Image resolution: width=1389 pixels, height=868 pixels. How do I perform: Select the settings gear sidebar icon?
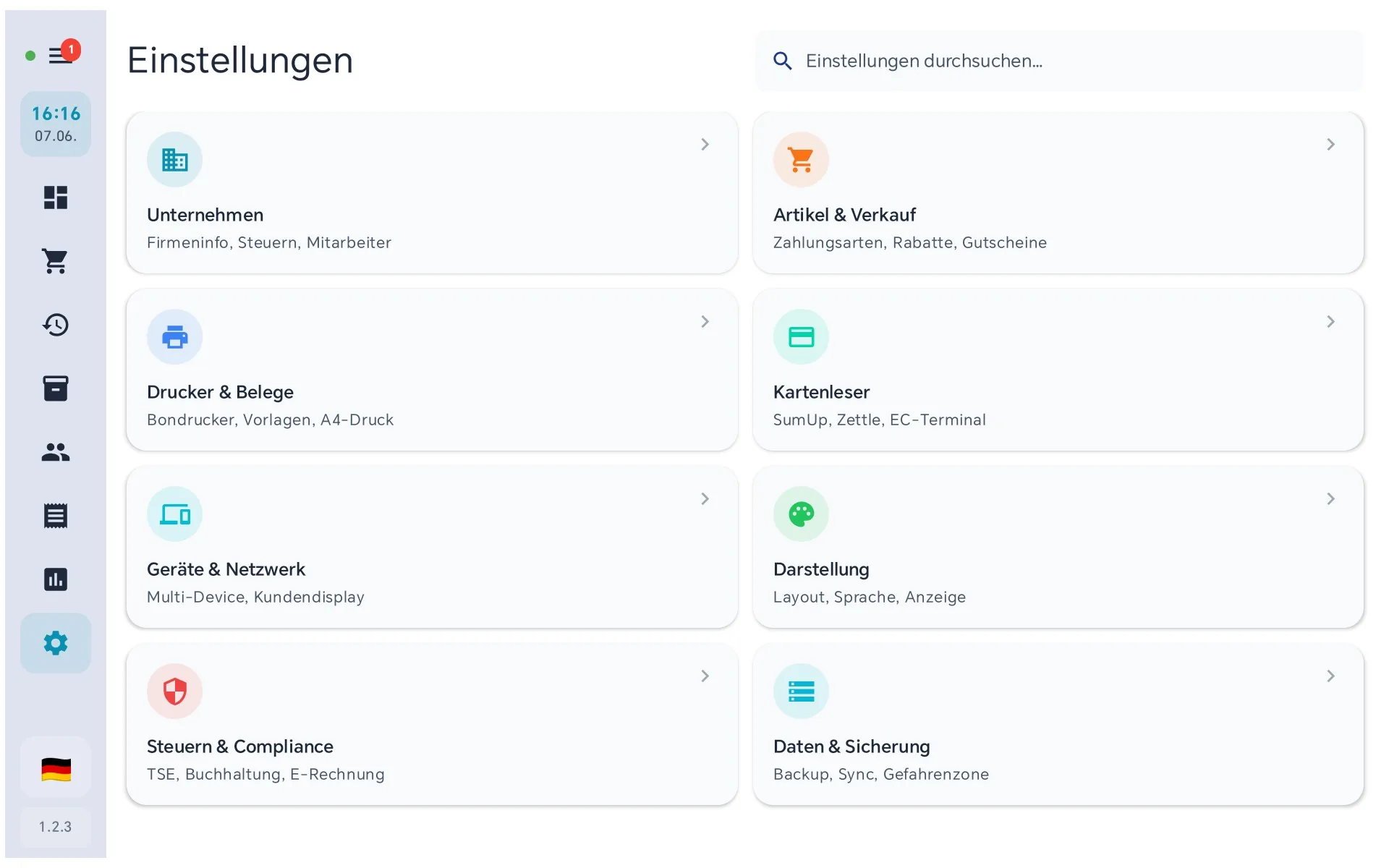[x=56, y=643]
